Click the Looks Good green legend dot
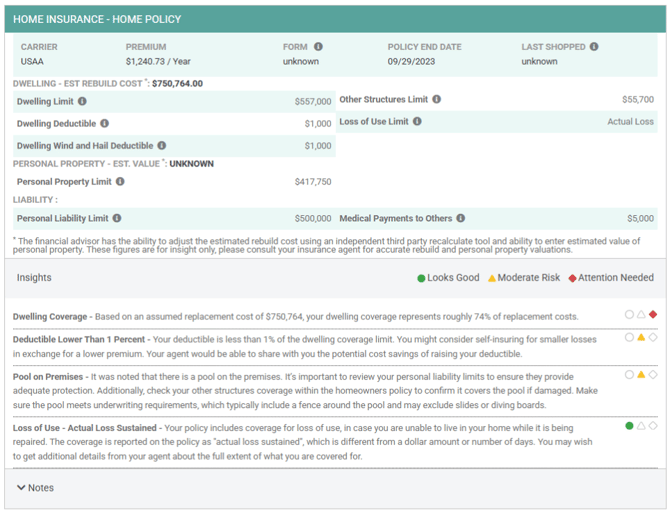 [x=421, y=278]
